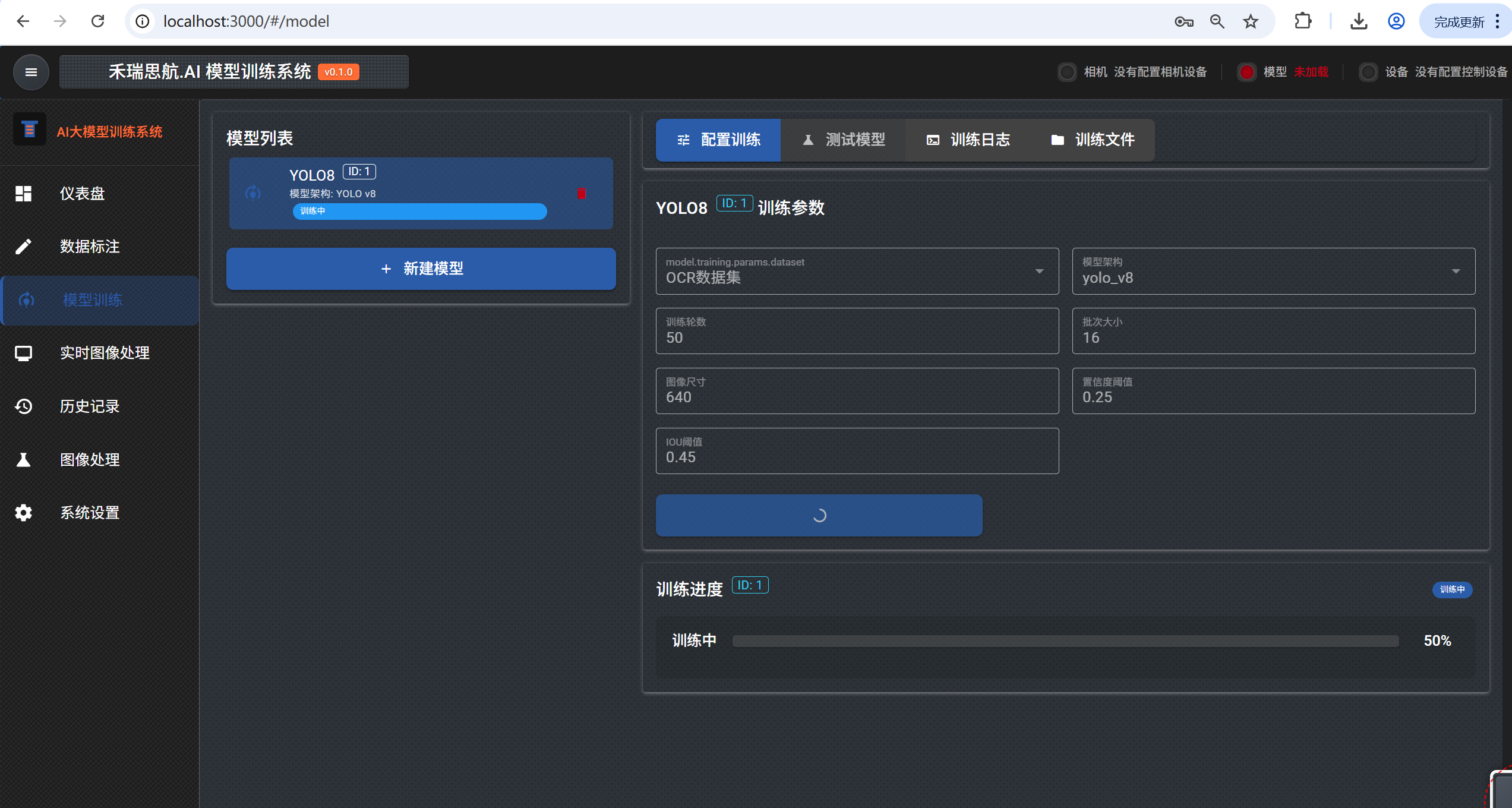Click the browser address bar URL
1512x808 pixels.
pos(246,21)
